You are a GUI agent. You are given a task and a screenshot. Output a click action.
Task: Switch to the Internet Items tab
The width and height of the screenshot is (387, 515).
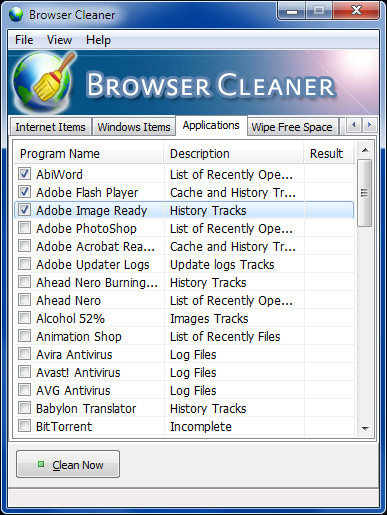[50, 127]
